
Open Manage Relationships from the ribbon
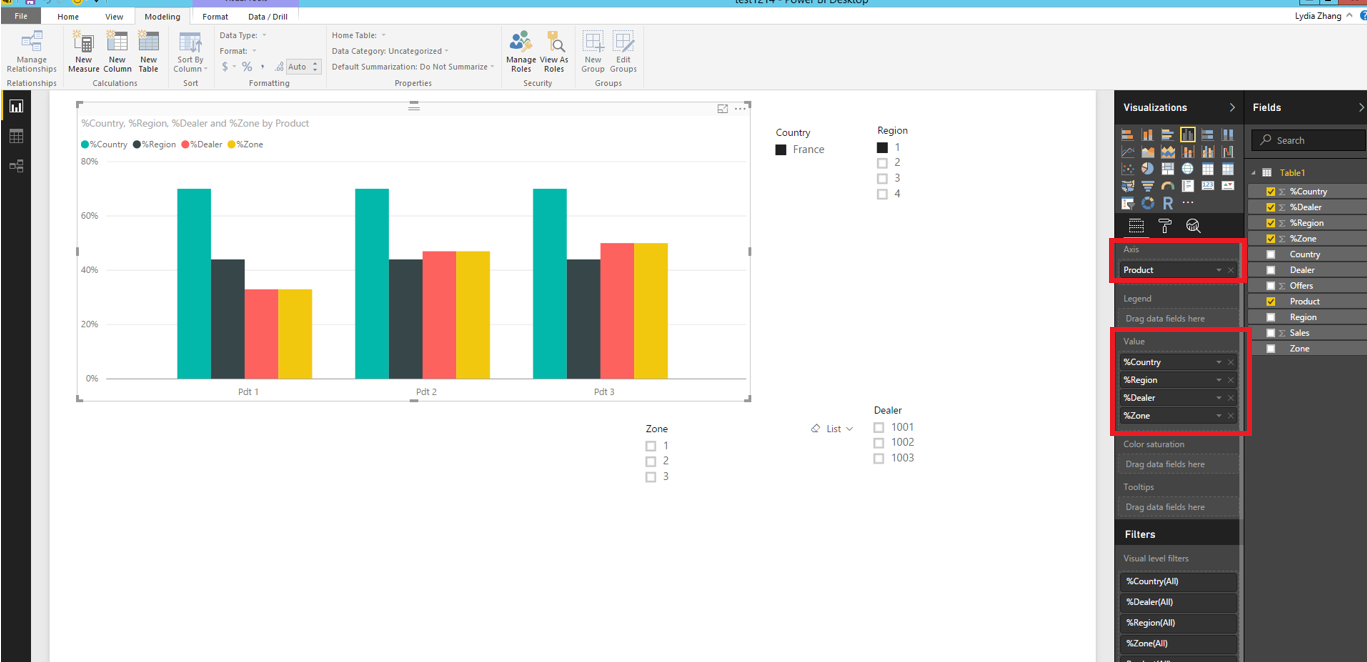[x=32, y=51]
